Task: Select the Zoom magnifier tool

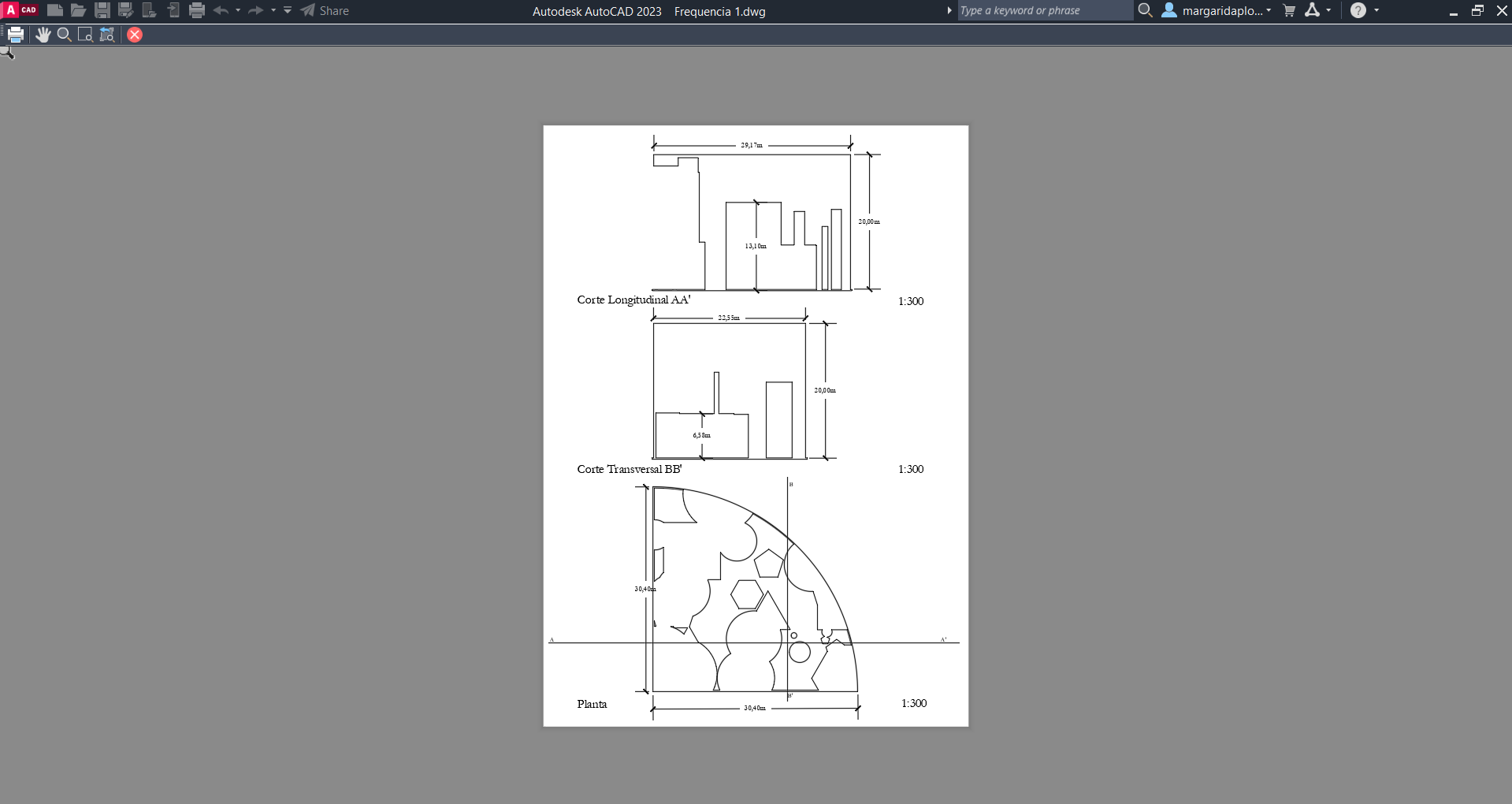Action: click(x=65, y=35)
